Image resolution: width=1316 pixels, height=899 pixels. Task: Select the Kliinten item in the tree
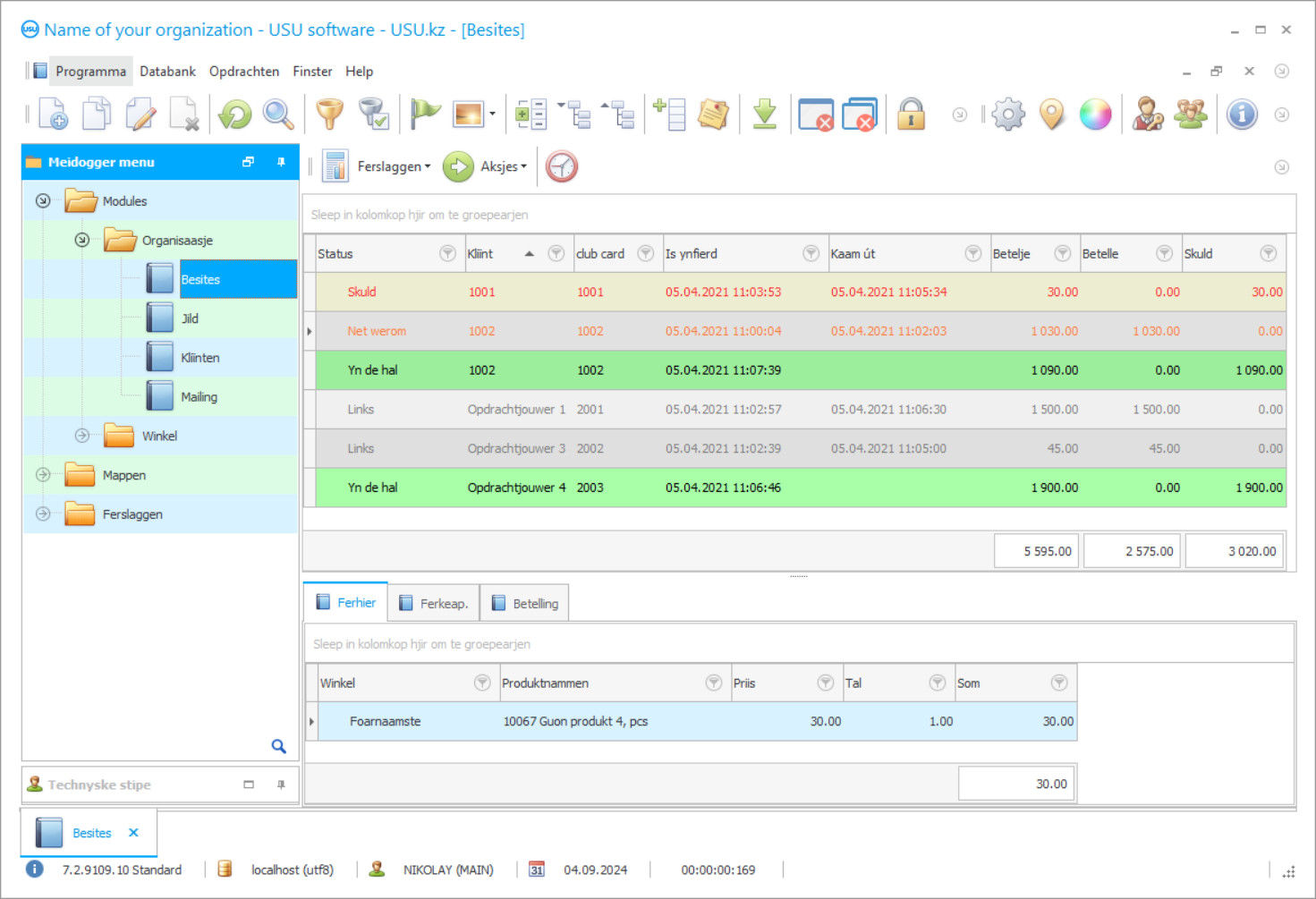pyautogui.click(x=200, y=357)
